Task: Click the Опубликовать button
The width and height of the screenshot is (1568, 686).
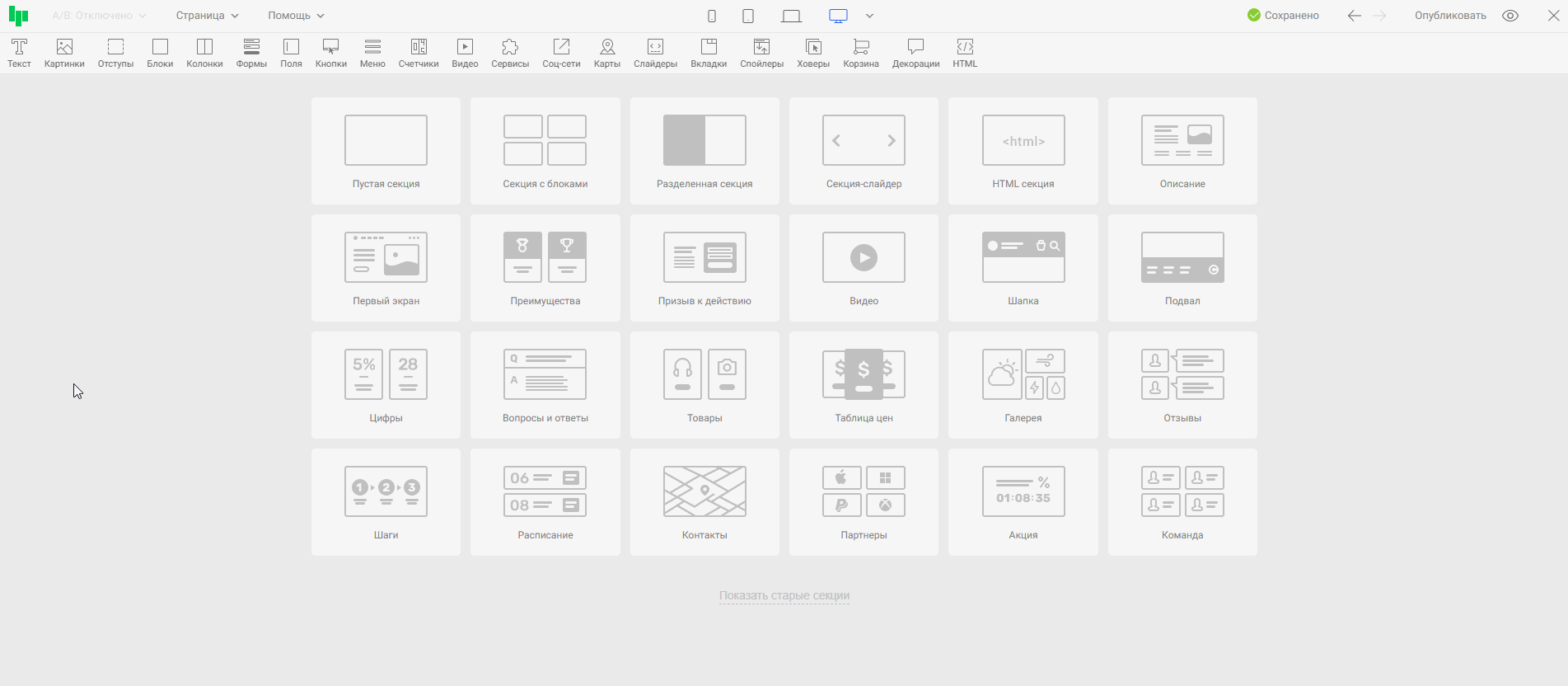Action: coord(1450,16)
